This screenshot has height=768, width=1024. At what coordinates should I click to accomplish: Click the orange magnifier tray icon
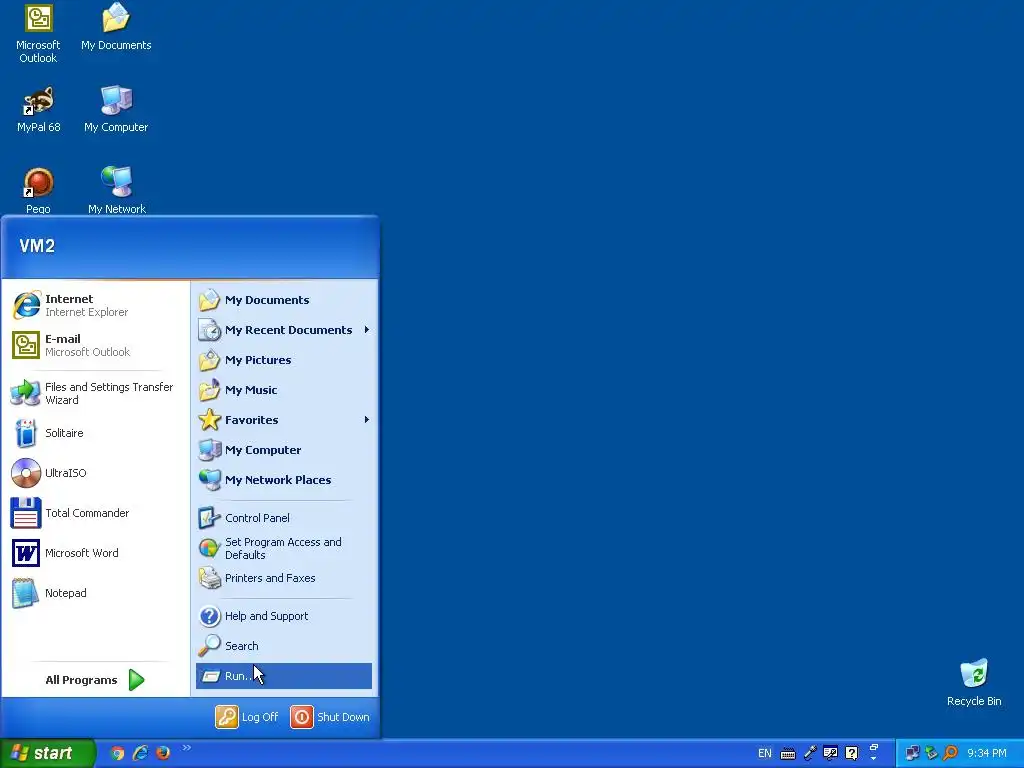click(x=951, y=754)
